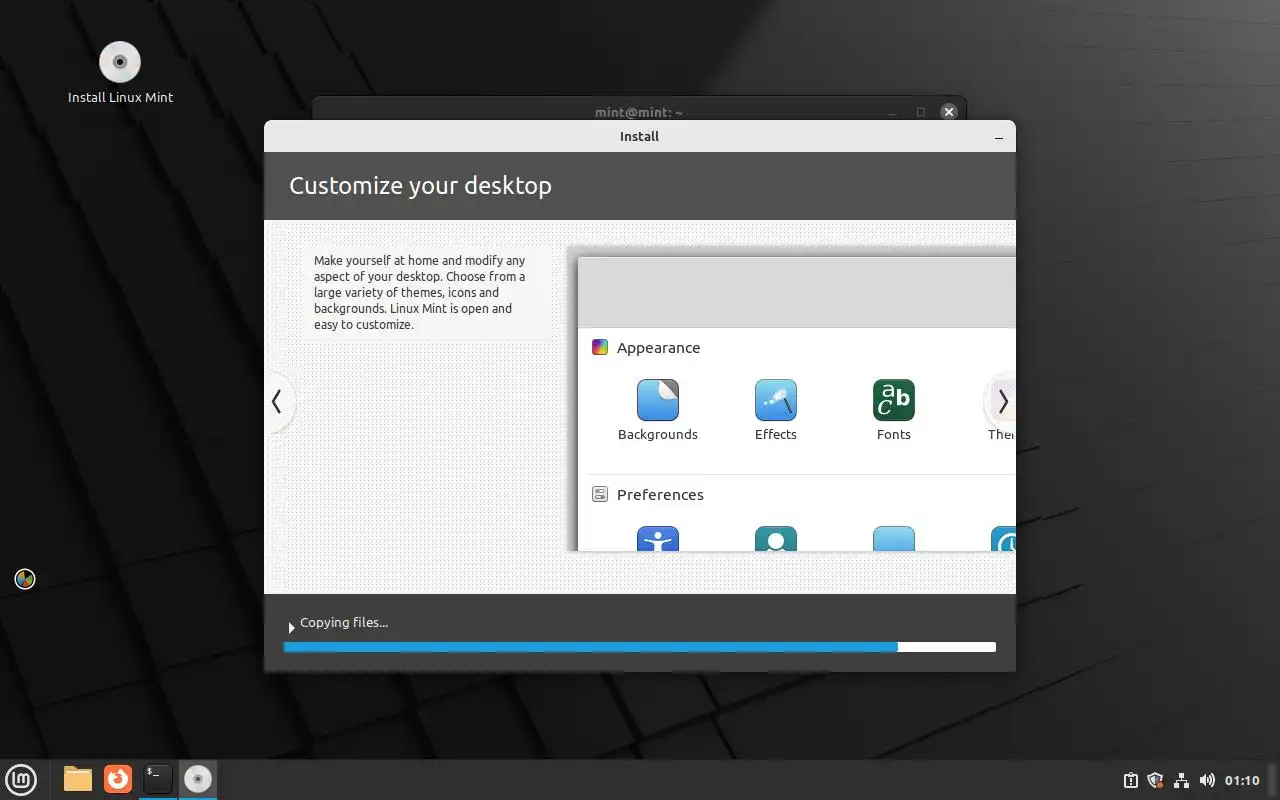Go back to the previous installer slide
The width and height of the screenshot is (1280, 800).
click(x=277, y=402)
